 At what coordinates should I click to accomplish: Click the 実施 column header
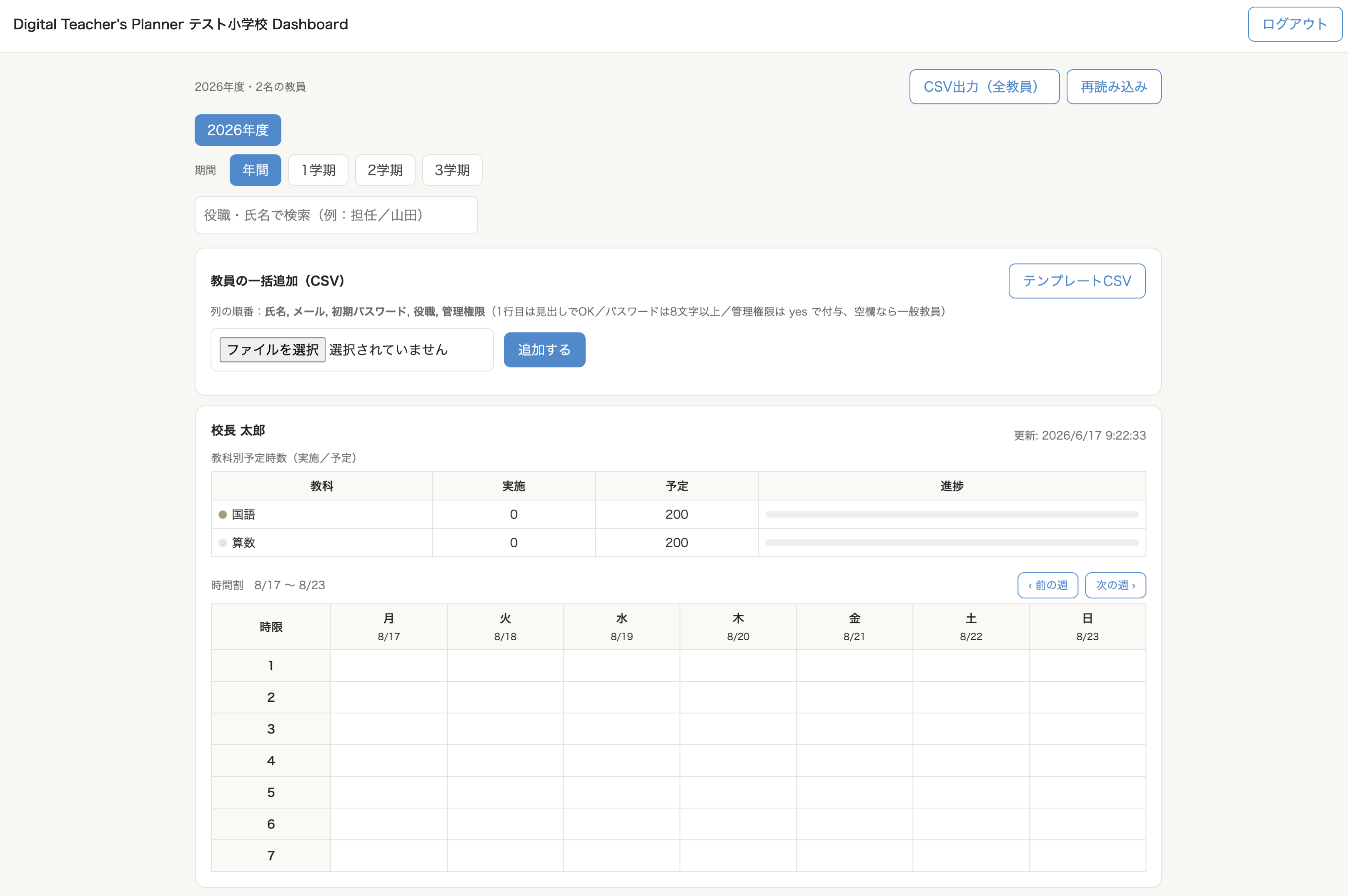(x=514, y=486)
